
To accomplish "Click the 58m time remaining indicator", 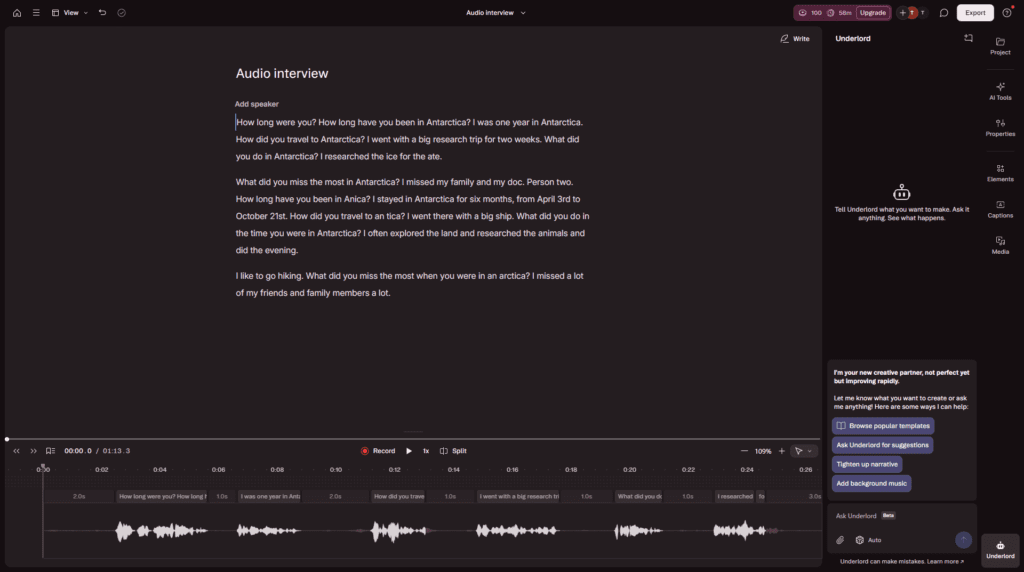I will pos(839,12).
